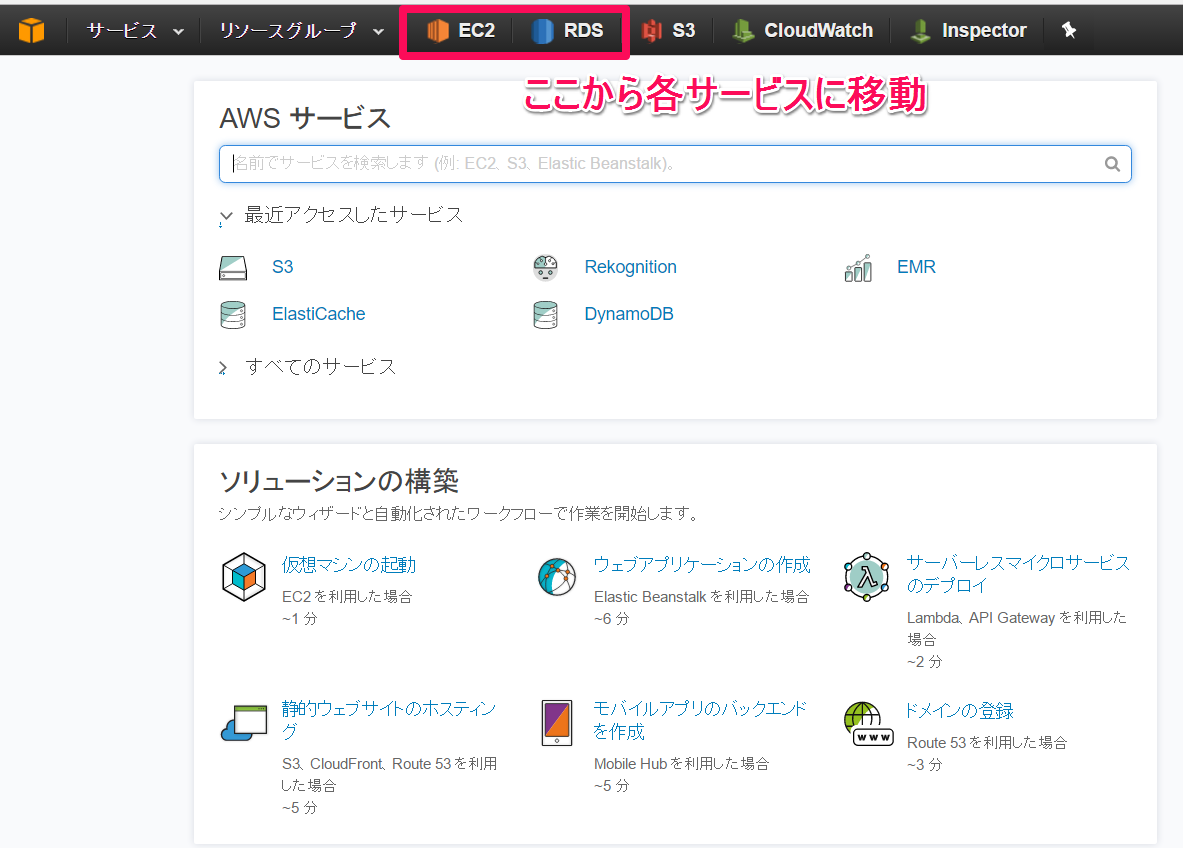Image resolution: width=1183 pixels, height=848 pixels.
Task: Click the ソリューションの構築 heading
Action: pyautogui.click(x=339, y=481)
